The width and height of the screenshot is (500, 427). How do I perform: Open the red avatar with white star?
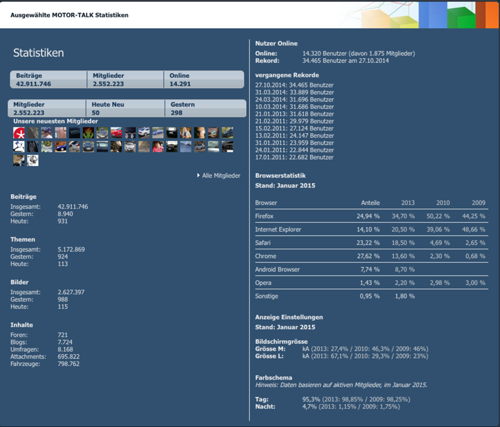(x=19, y=133)
